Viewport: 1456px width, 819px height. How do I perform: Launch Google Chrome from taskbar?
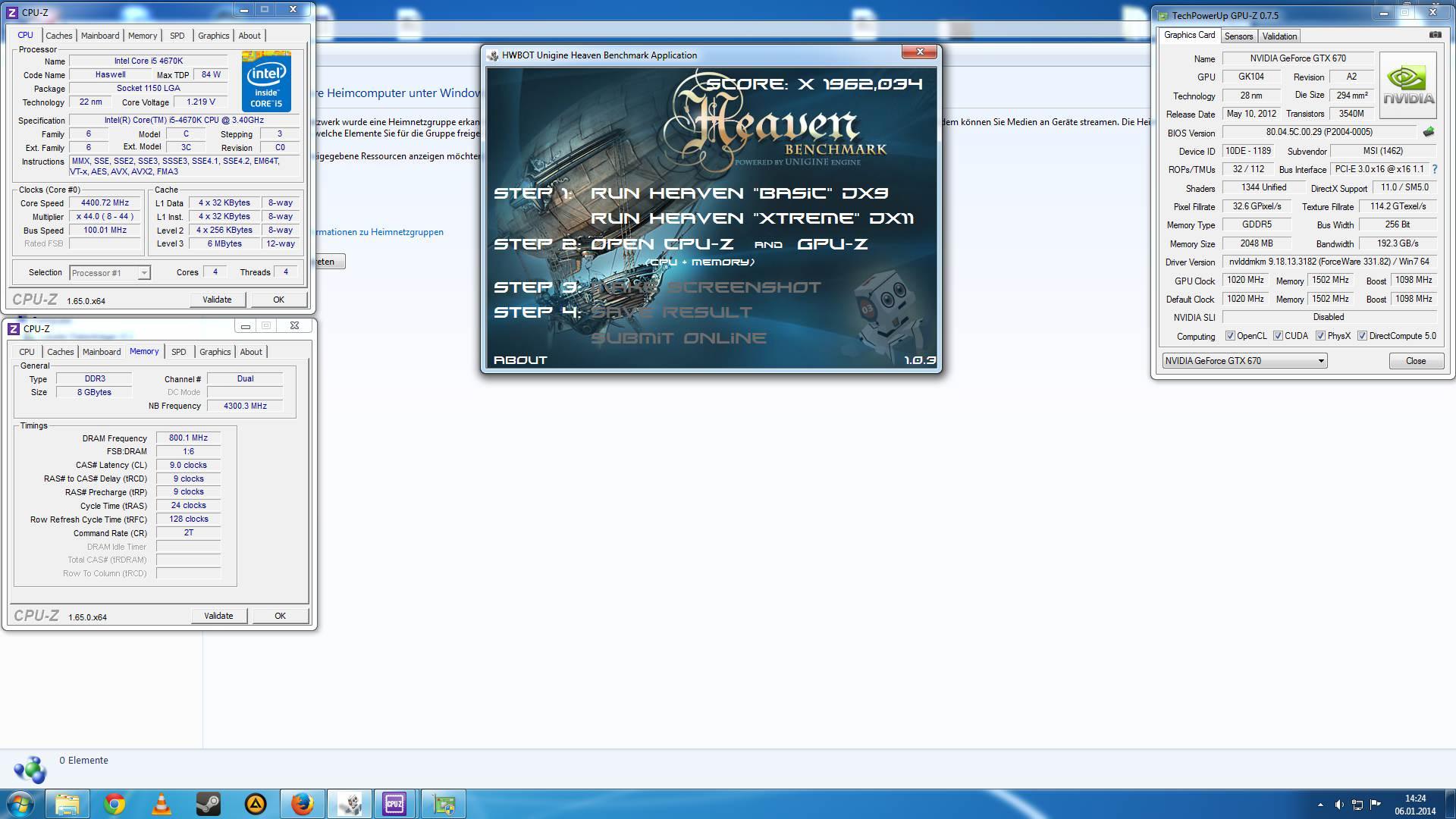coord(115,804)
